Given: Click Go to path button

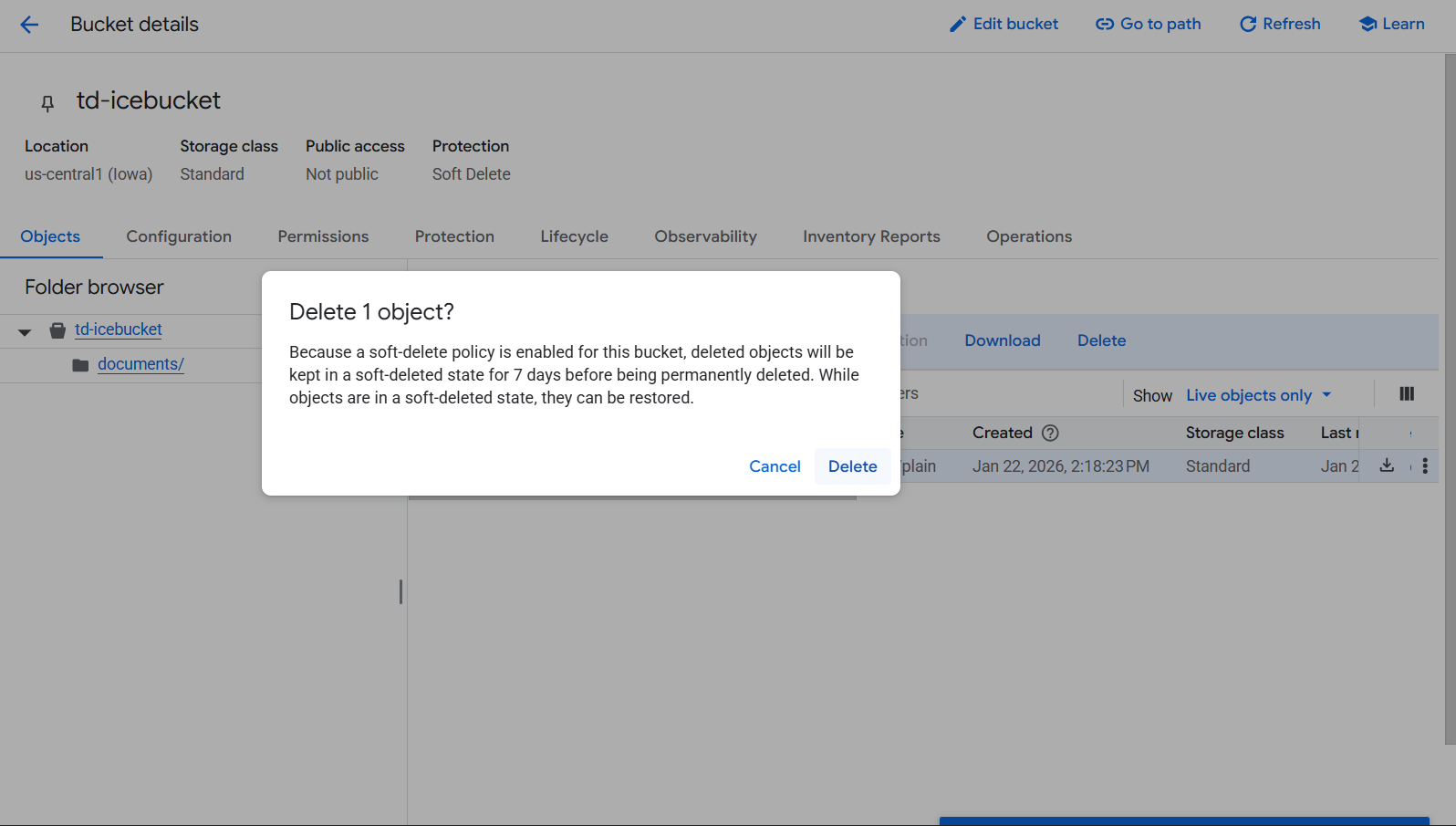Looking at the screenshot, I should [x=1149, y=25].
